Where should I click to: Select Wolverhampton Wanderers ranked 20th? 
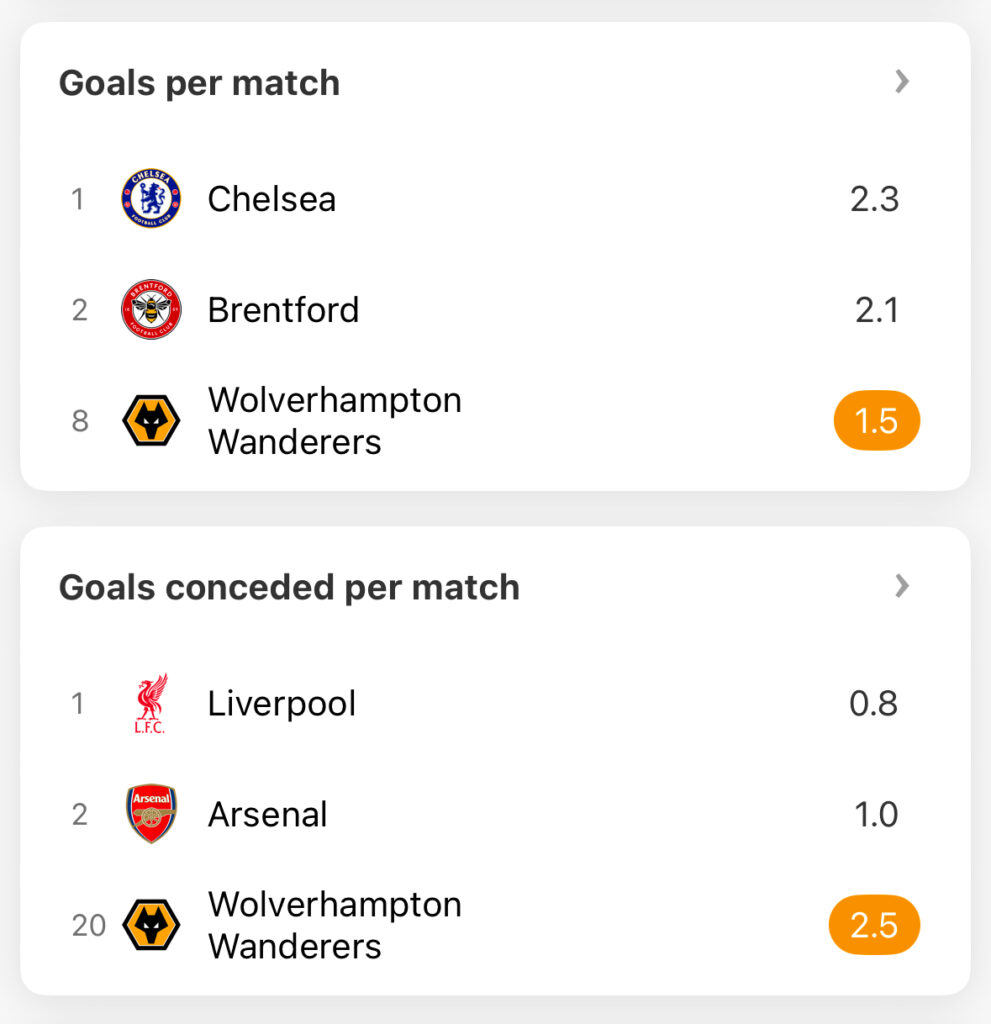[x=334, y=925]
